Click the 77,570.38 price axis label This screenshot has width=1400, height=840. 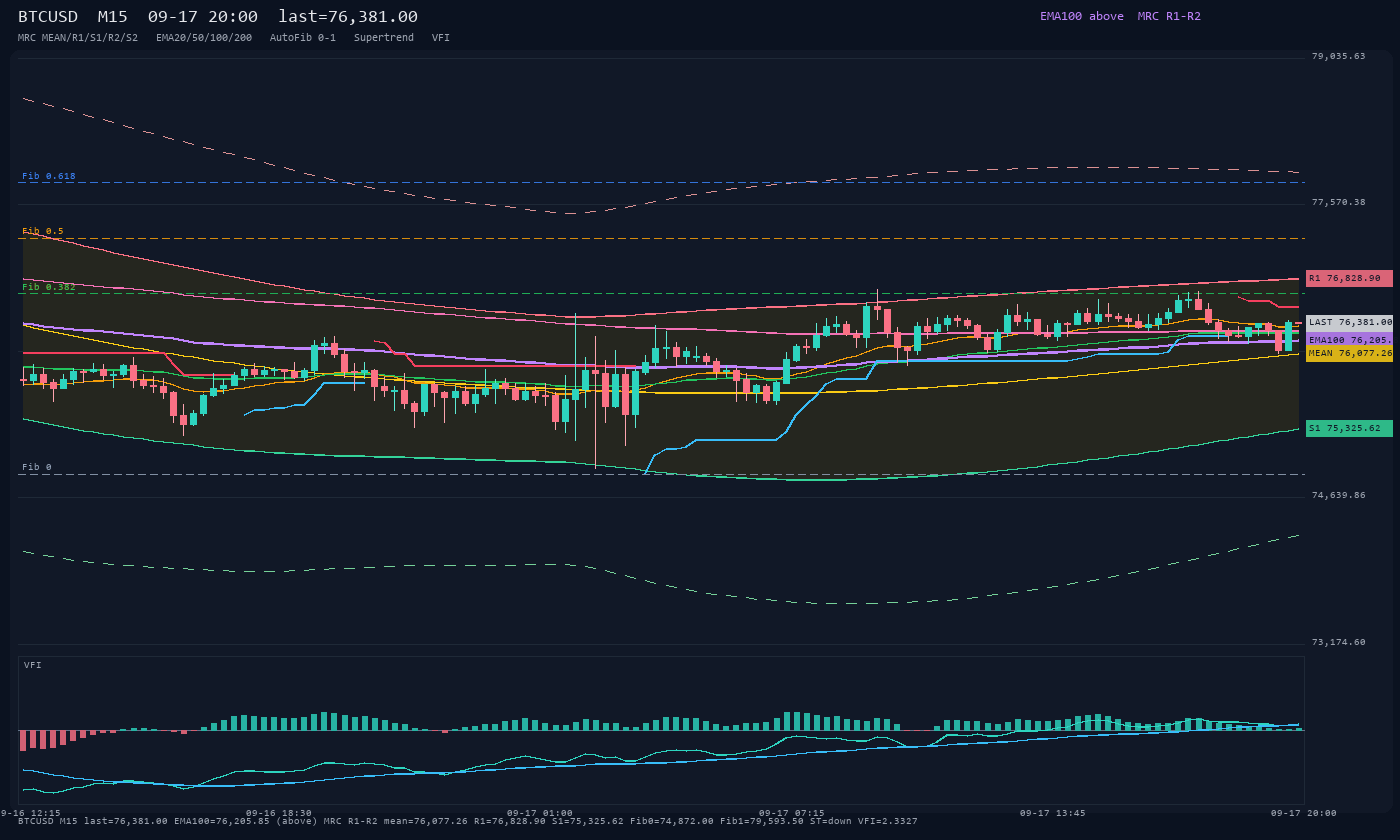pos(1338,202)
